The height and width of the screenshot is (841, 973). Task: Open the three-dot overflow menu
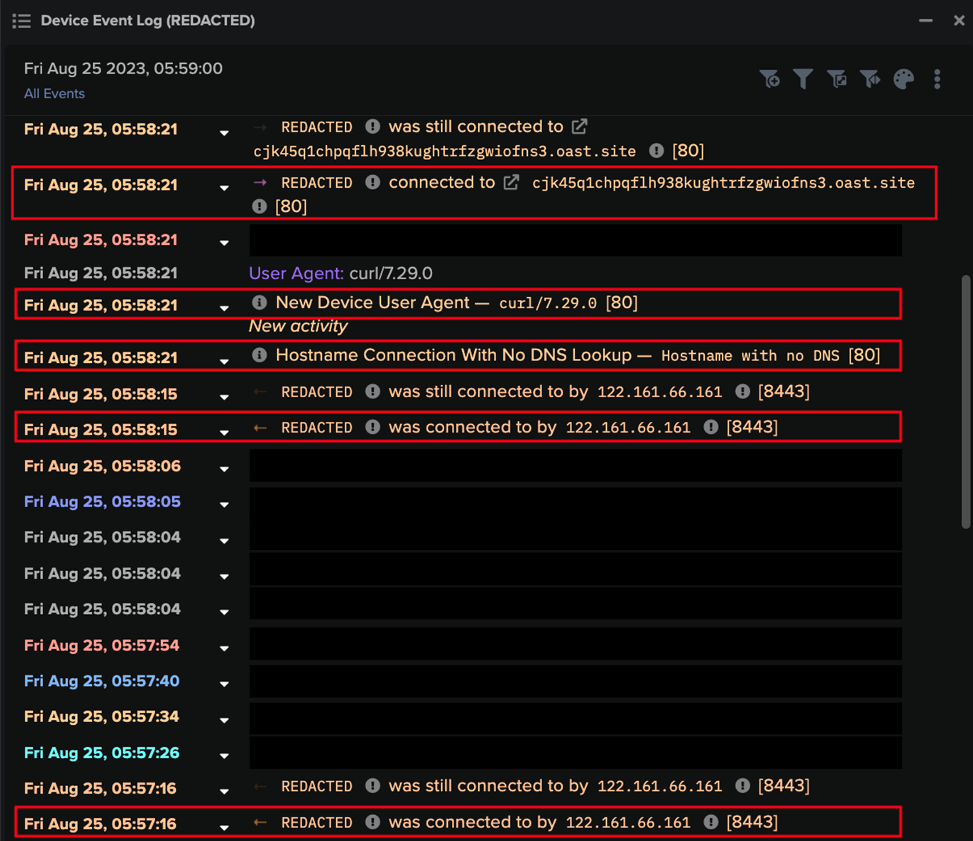click(937, 78)
